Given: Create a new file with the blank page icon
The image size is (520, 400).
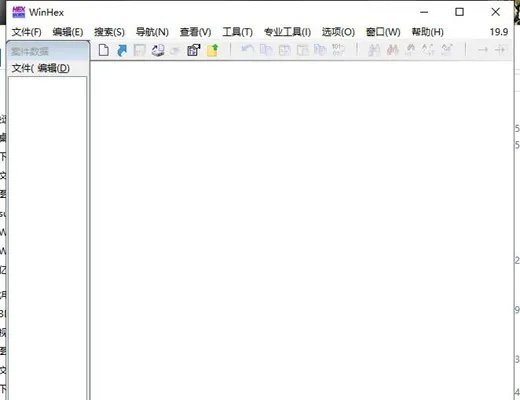Looking at the screenshot, I should 104,50.
